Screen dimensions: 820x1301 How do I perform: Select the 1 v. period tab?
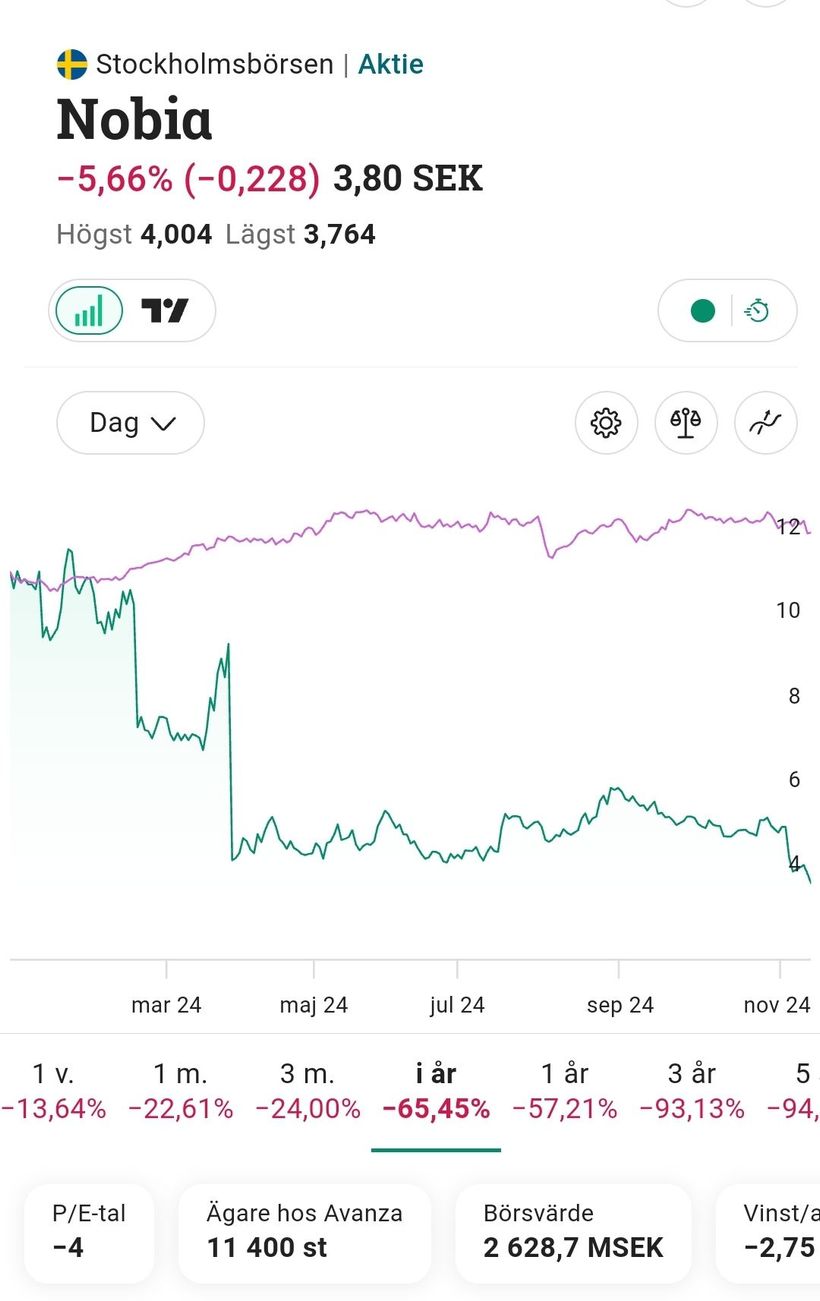[x=53, y=1090]
